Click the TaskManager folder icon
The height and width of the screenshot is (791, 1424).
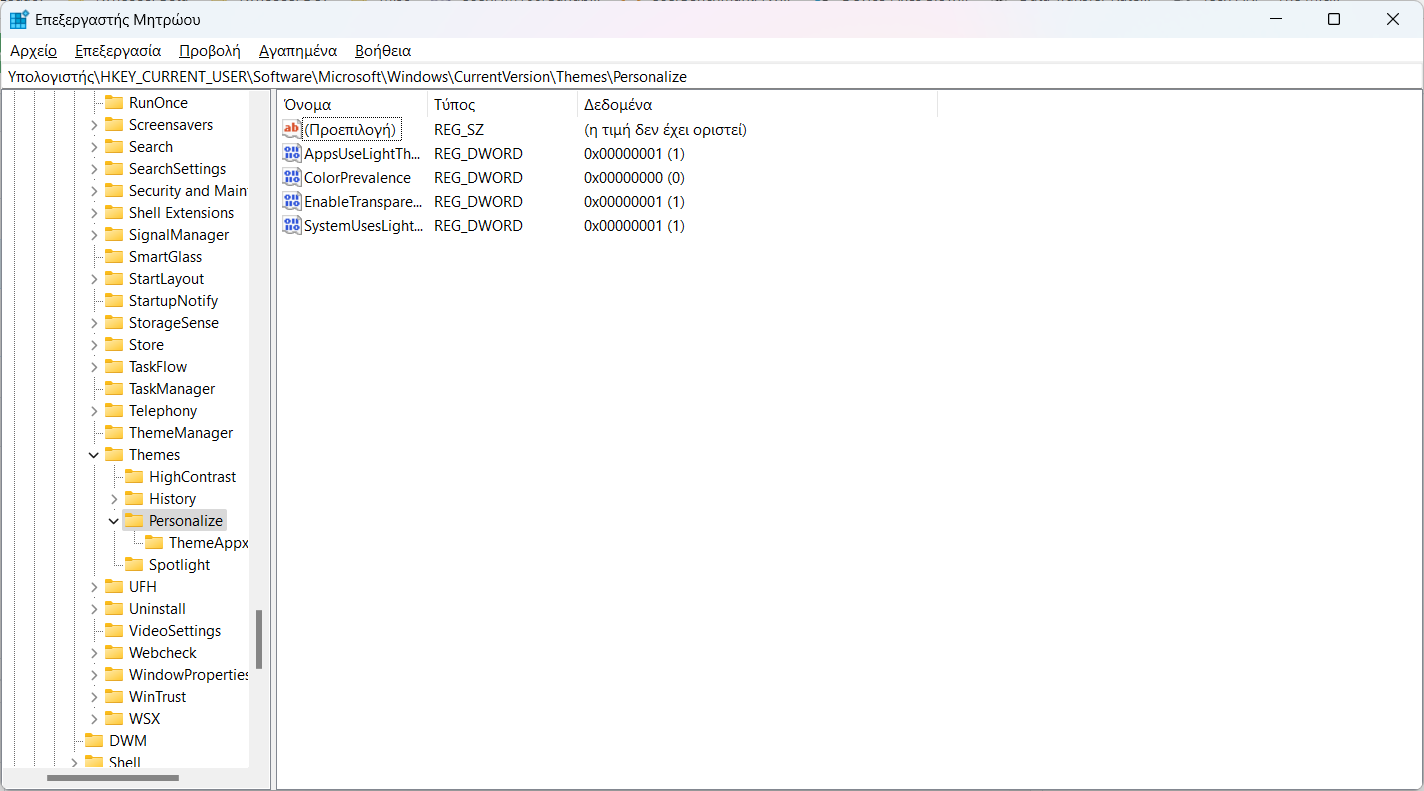pyautogui.click(x=113, y=388)
